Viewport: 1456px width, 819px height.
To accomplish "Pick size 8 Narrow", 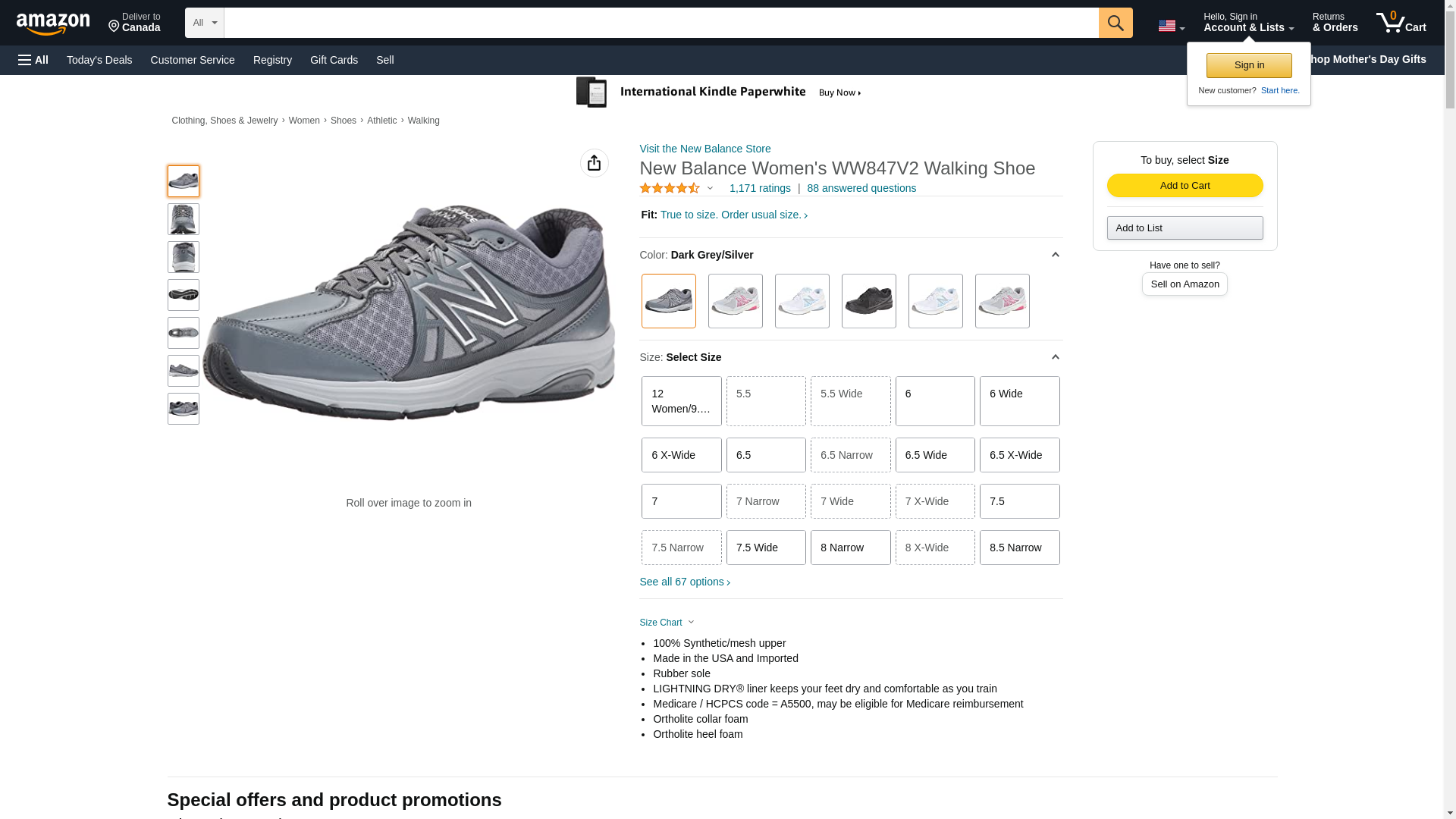I will tap(850, 548).
